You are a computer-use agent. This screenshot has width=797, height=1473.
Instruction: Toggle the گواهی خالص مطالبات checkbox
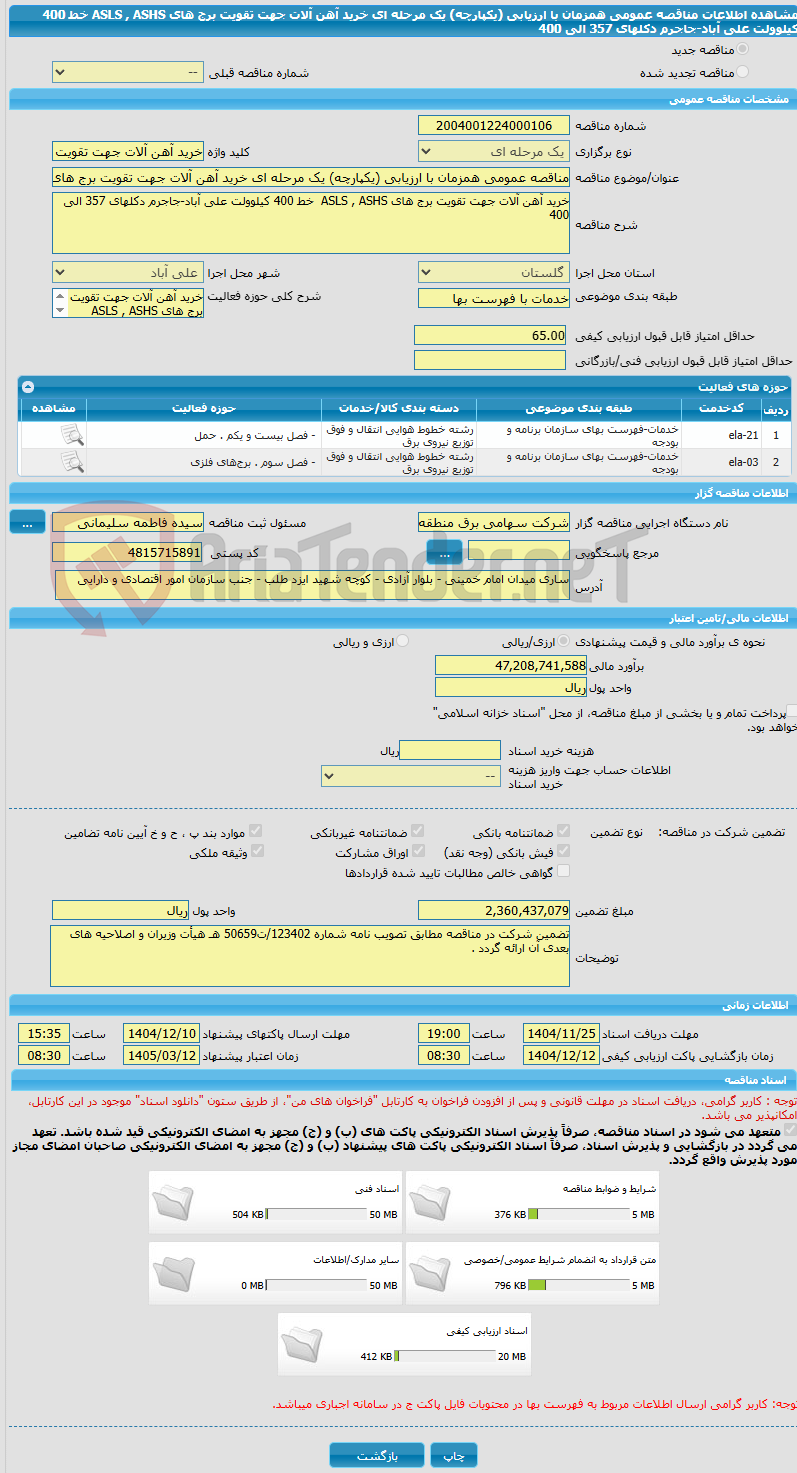[x=564, y=872]
